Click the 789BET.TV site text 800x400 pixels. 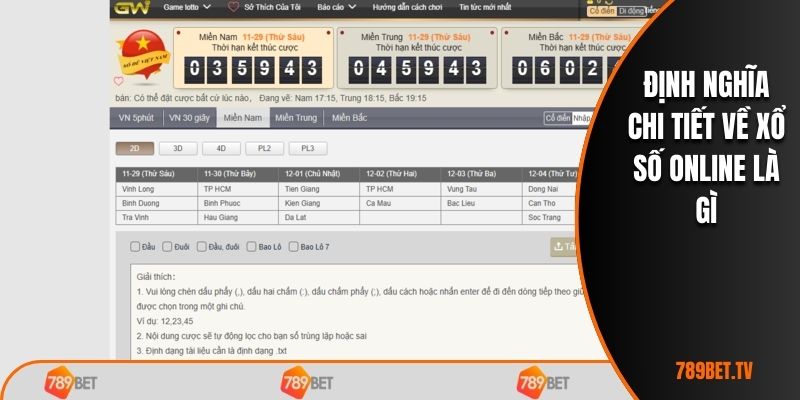tap(714, 371)
